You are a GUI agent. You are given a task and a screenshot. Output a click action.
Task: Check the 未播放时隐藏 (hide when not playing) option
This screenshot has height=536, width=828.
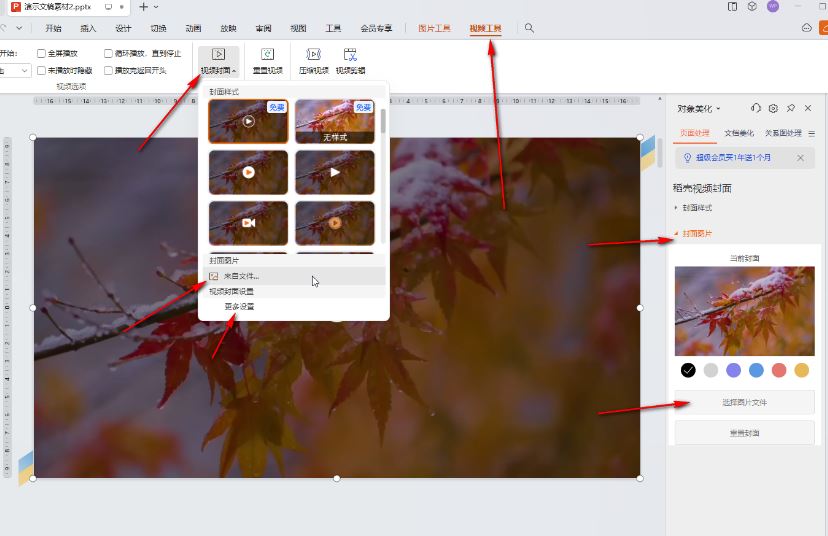(x=41, y=71)
